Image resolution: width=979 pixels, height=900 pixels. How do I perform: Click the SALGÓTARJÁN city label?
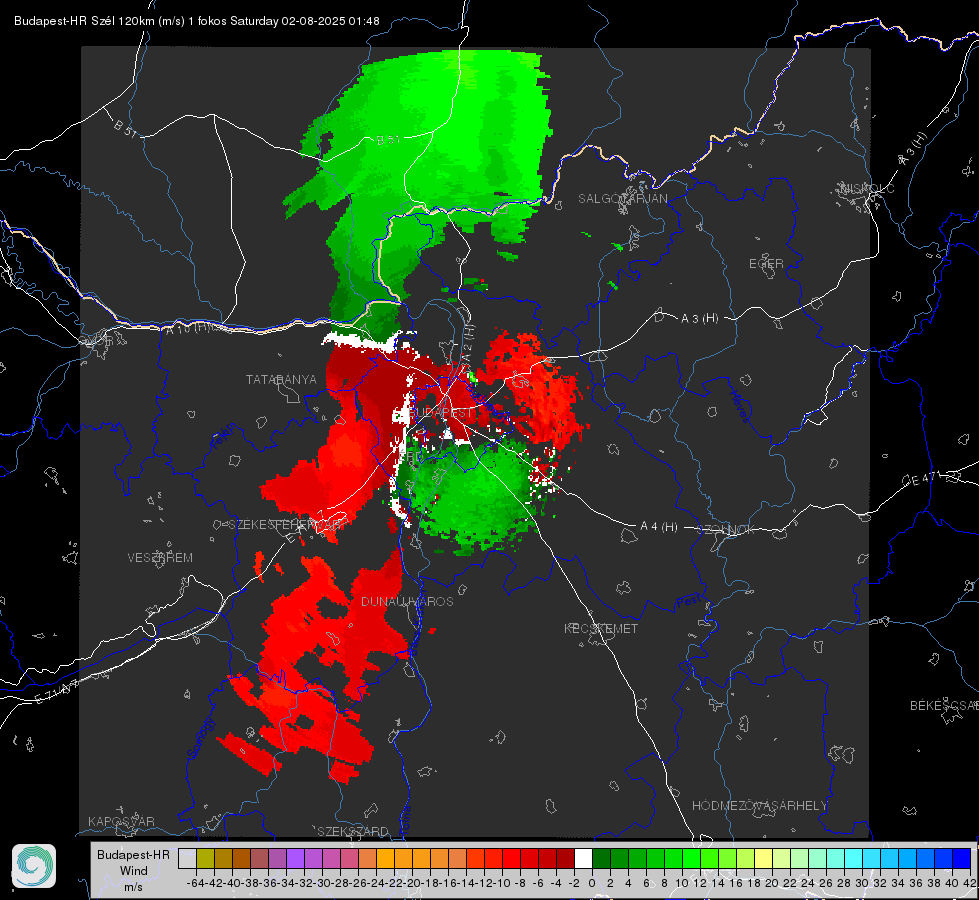pyautogui.click(x=622, y=199)
